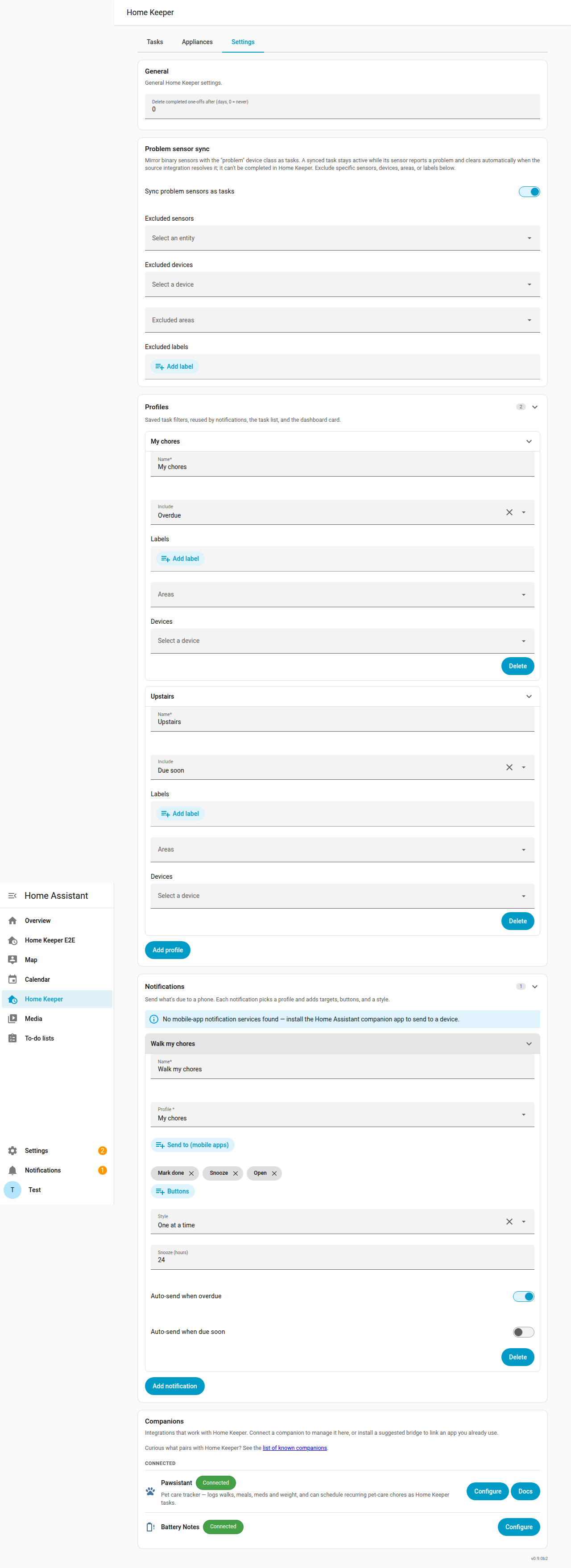This screenshot has height=1568, width=571.
Task: Configure the Pawsistant companion
Action: tap(488, 1491)
